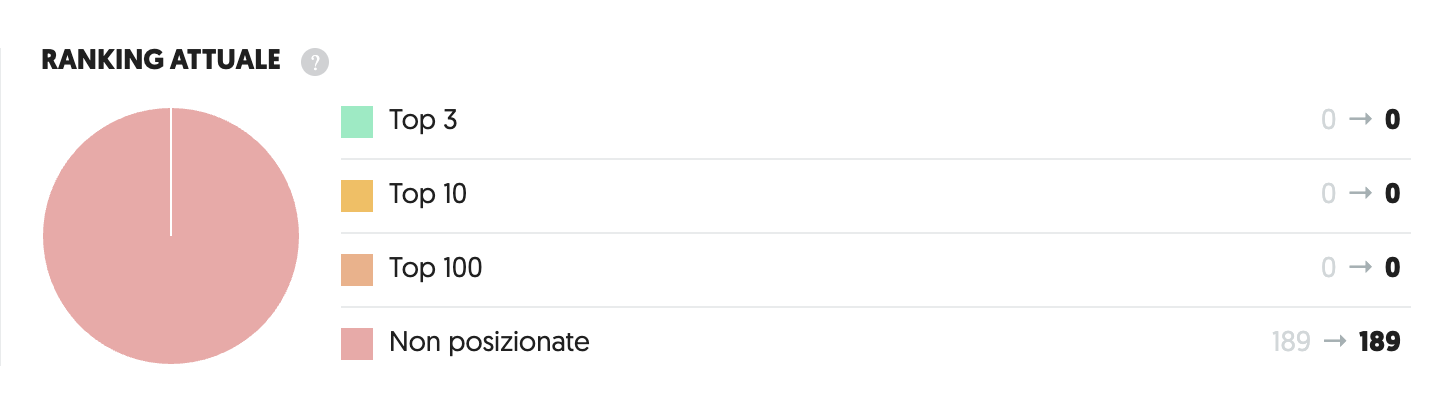Click the bold 189 current value
Viewport: 1446px width, 402px height.
pos(1379,343)
